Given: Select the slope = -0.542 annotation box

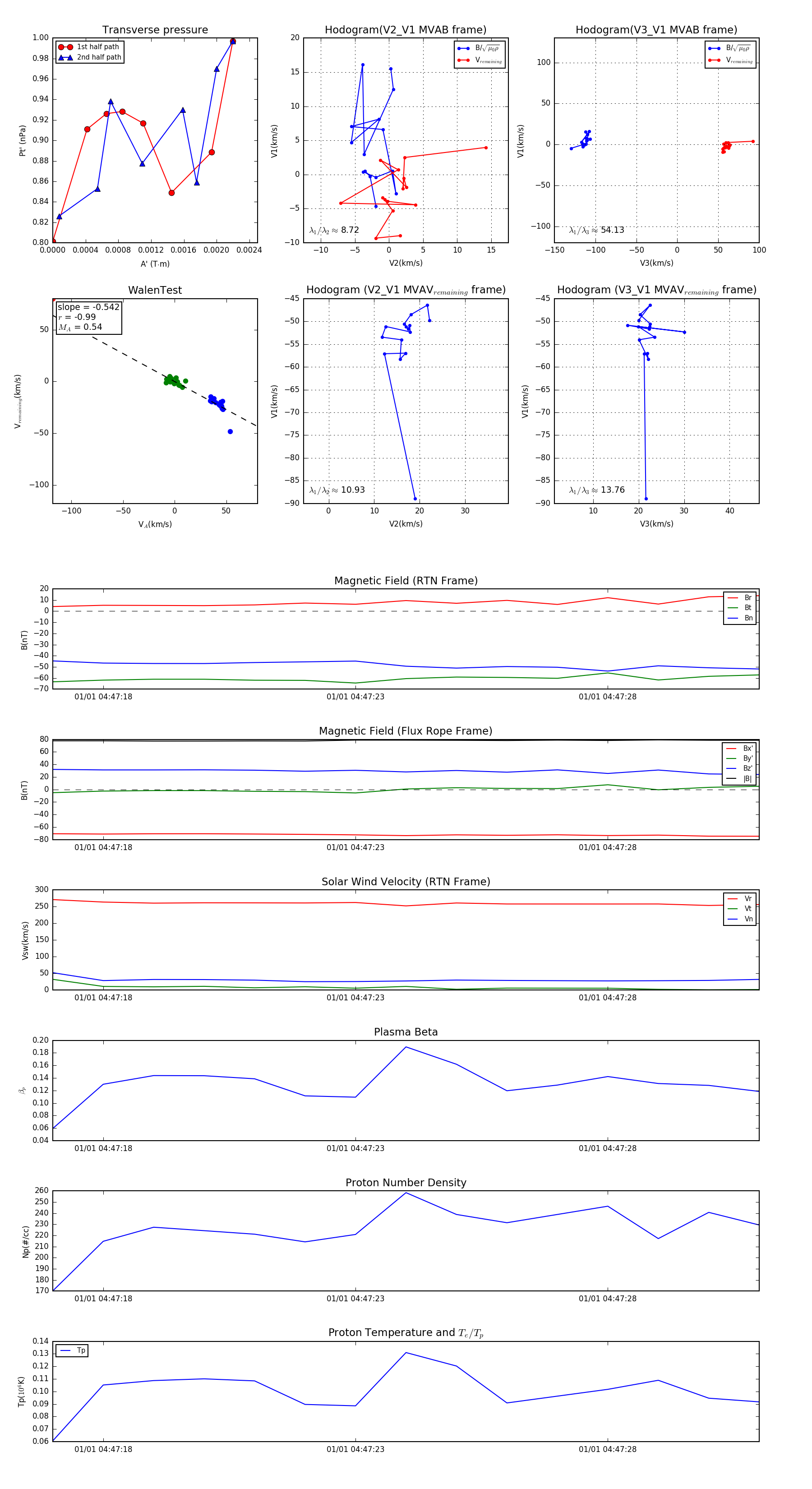Looking at the screenshot, I should 88,317.
